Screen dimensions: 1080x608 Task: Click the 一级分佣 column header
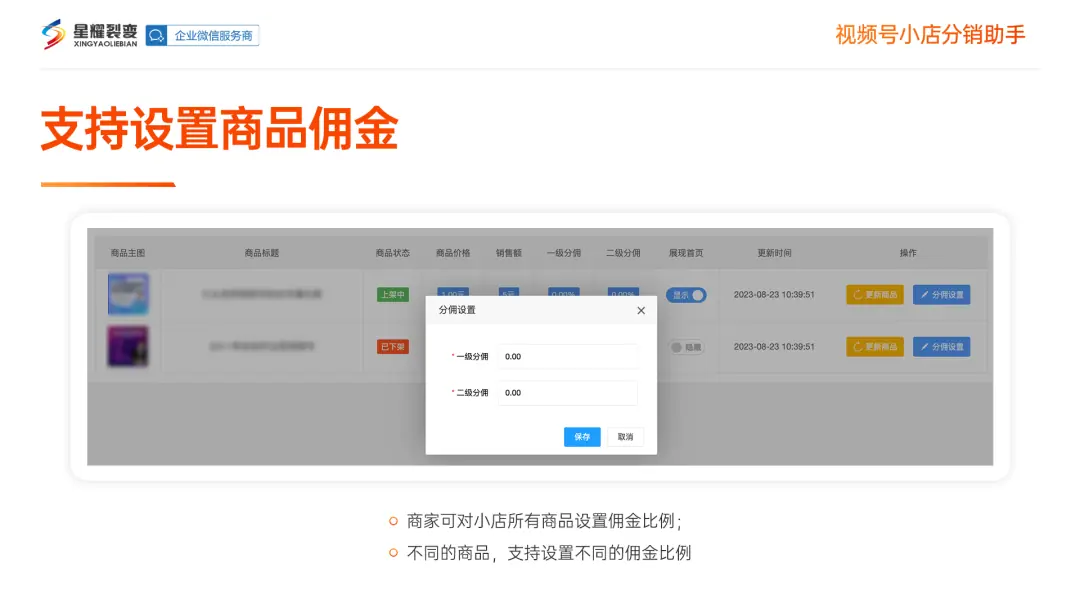click(564, 253)
